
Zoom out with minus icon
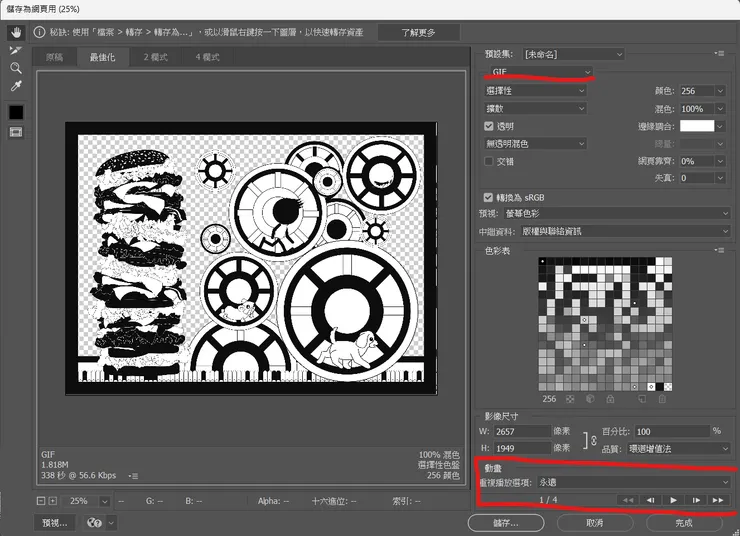pyautogui.click(x=41, y=501)
